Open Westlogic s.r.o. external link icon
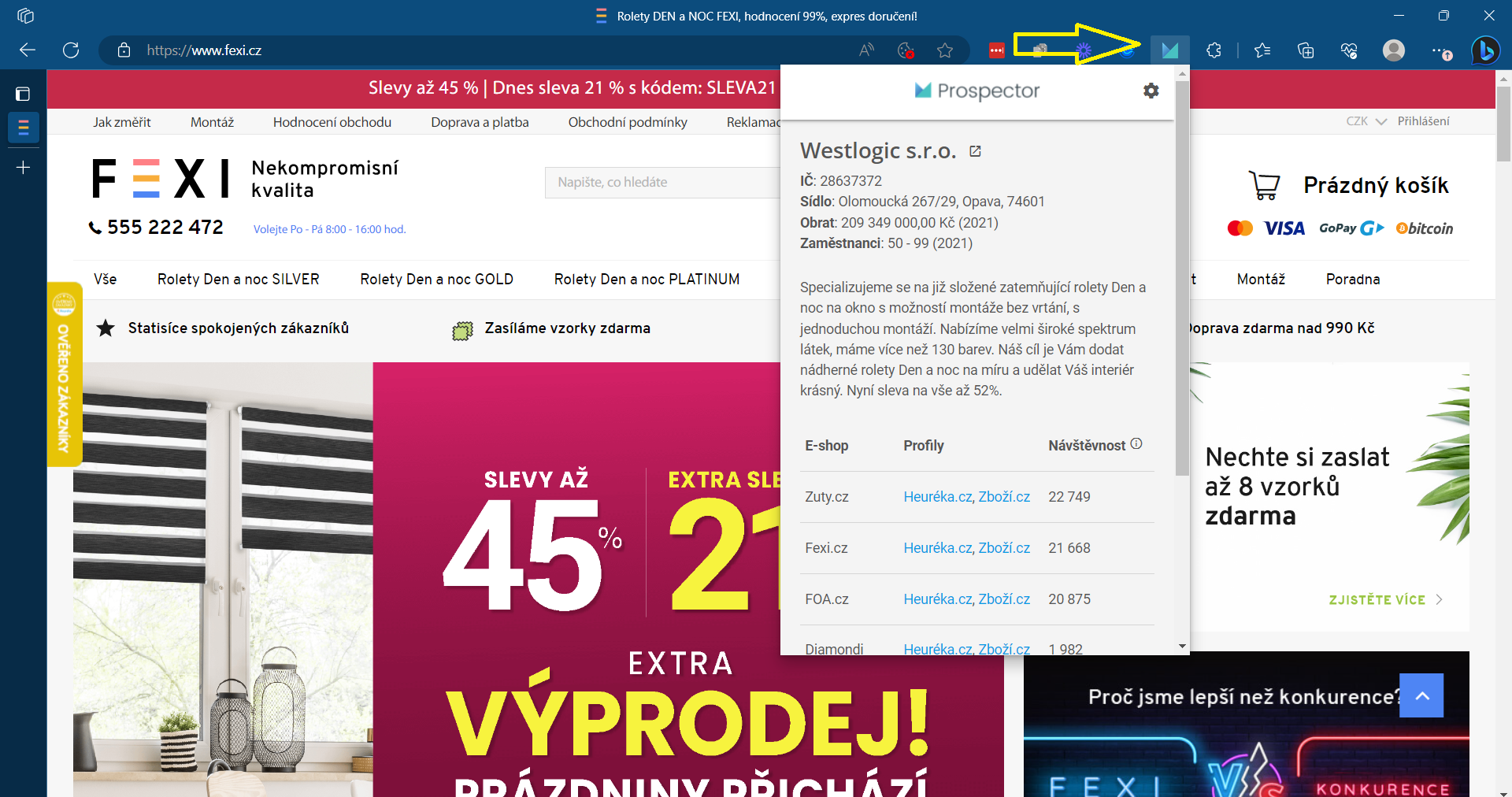 pos(975,151)
